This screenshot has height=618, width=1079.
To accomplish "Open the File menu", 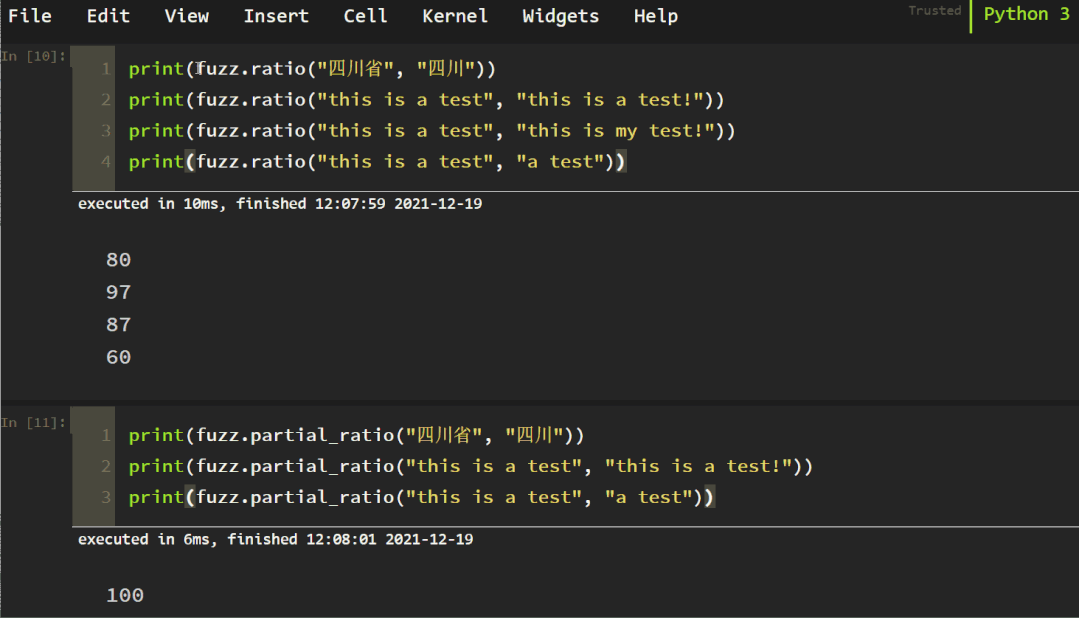I will tap(30, 16).
